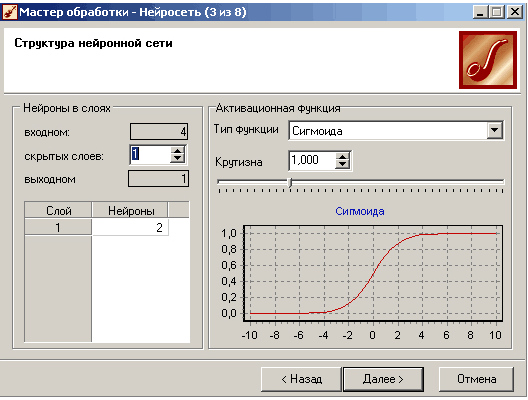Click the скрытых слоев: label
Screen dimensions: 528x400
(64, 156)
